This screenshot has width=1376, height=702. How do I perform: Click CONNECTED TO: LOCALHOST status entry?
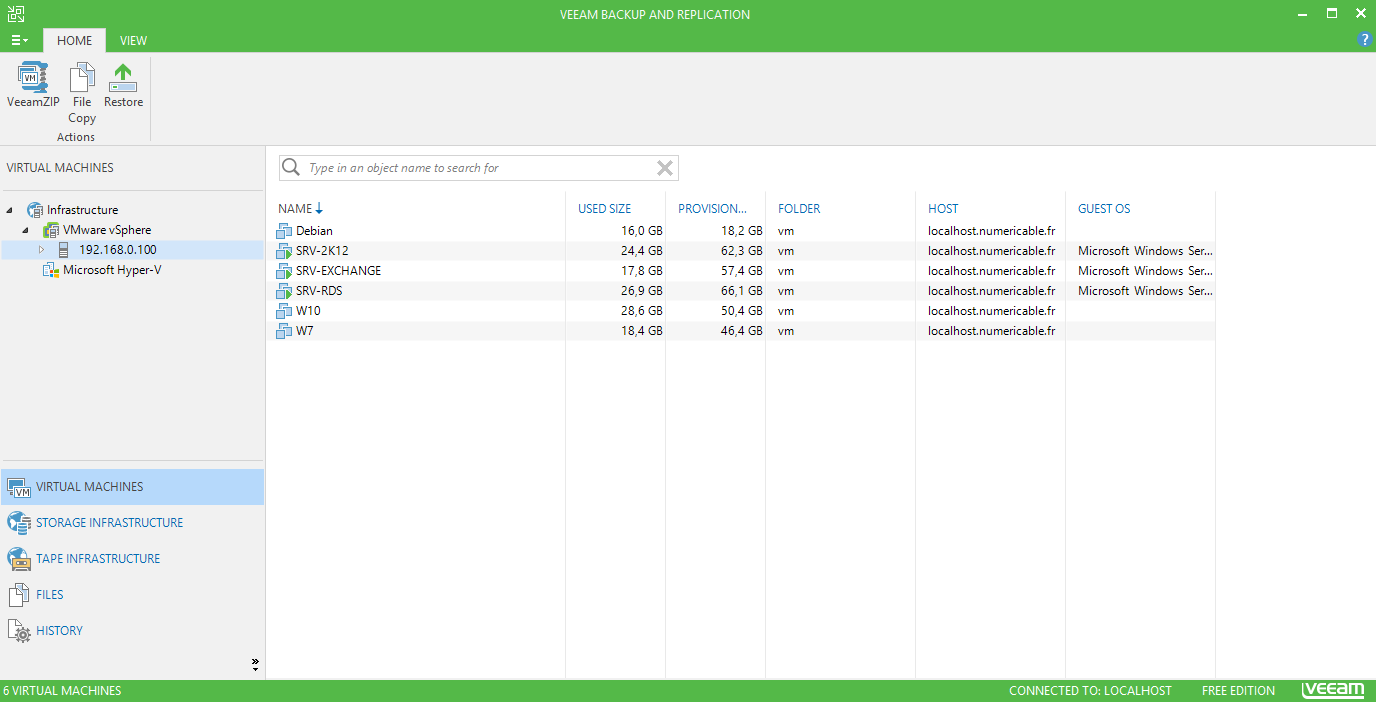[1090, 691]
